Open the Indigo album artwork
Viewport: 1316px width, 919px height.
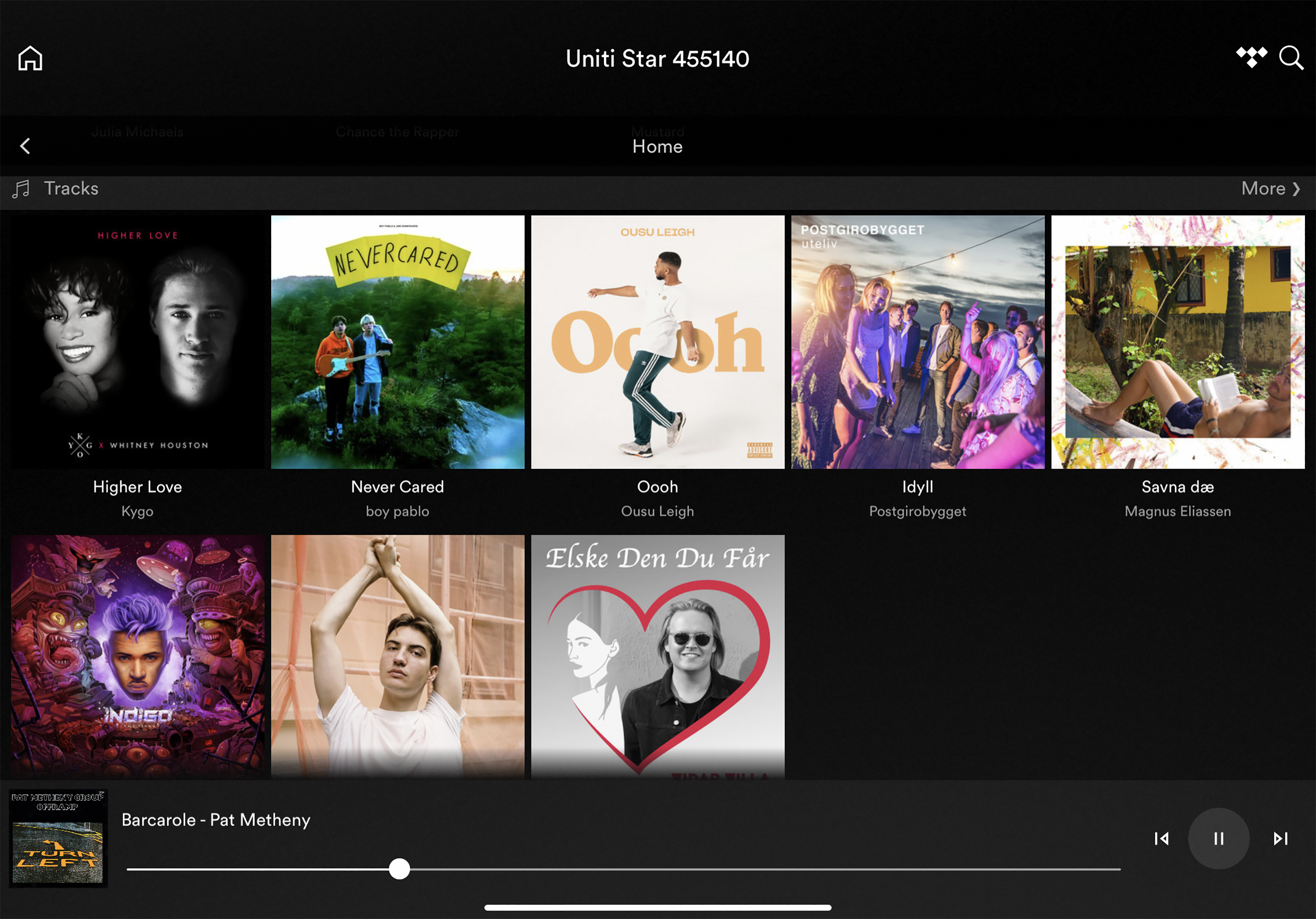[x=137, y=657]
